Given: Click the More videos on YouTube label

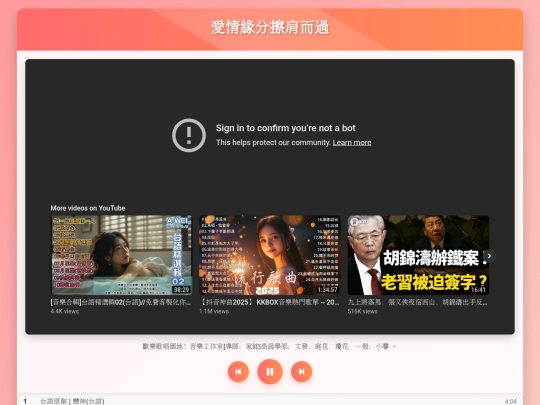Looking at the screenshot, I should 88,208.
